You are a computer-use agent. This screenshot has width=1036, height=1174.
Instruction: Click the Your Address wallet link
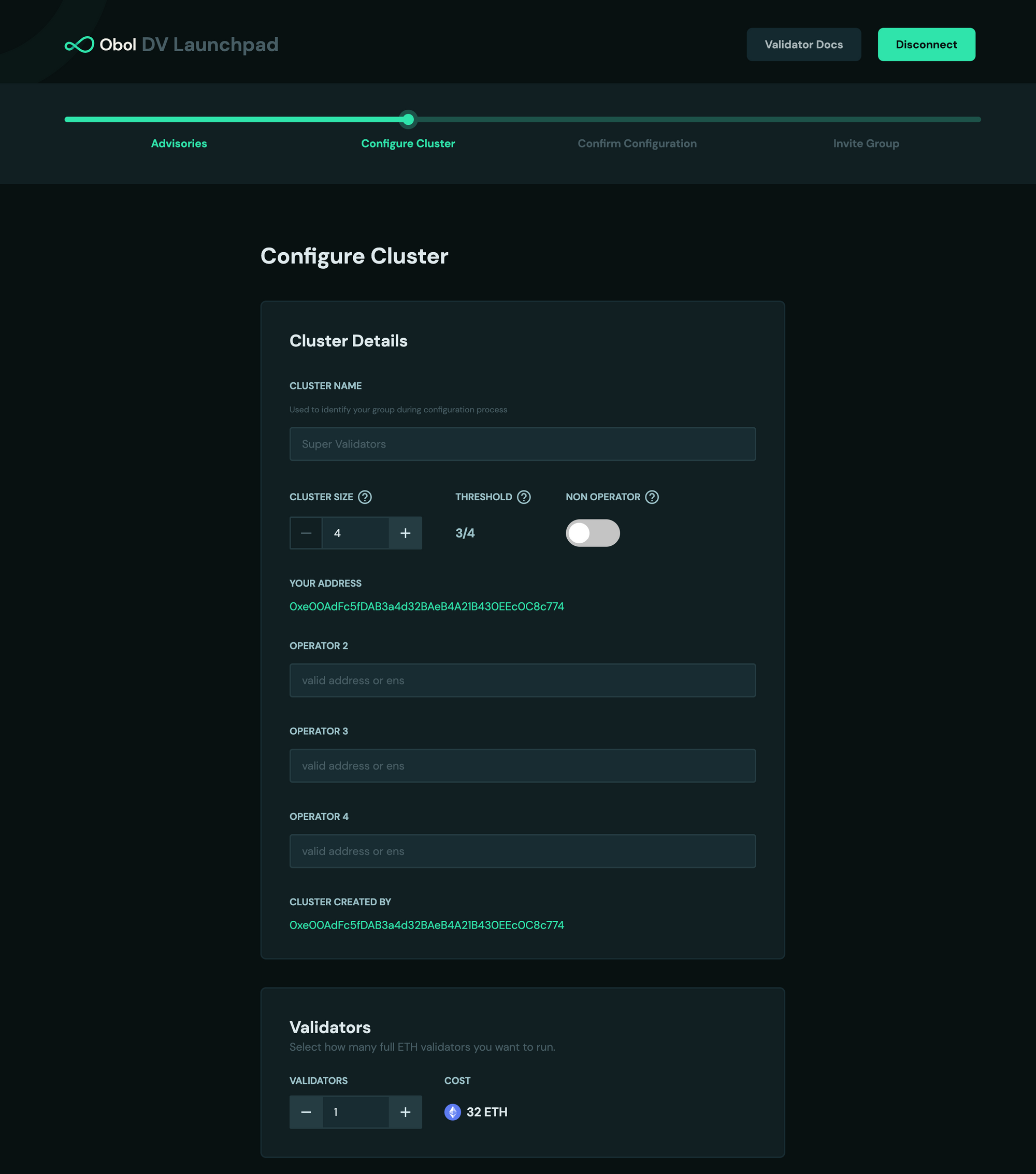click(426, 606)
